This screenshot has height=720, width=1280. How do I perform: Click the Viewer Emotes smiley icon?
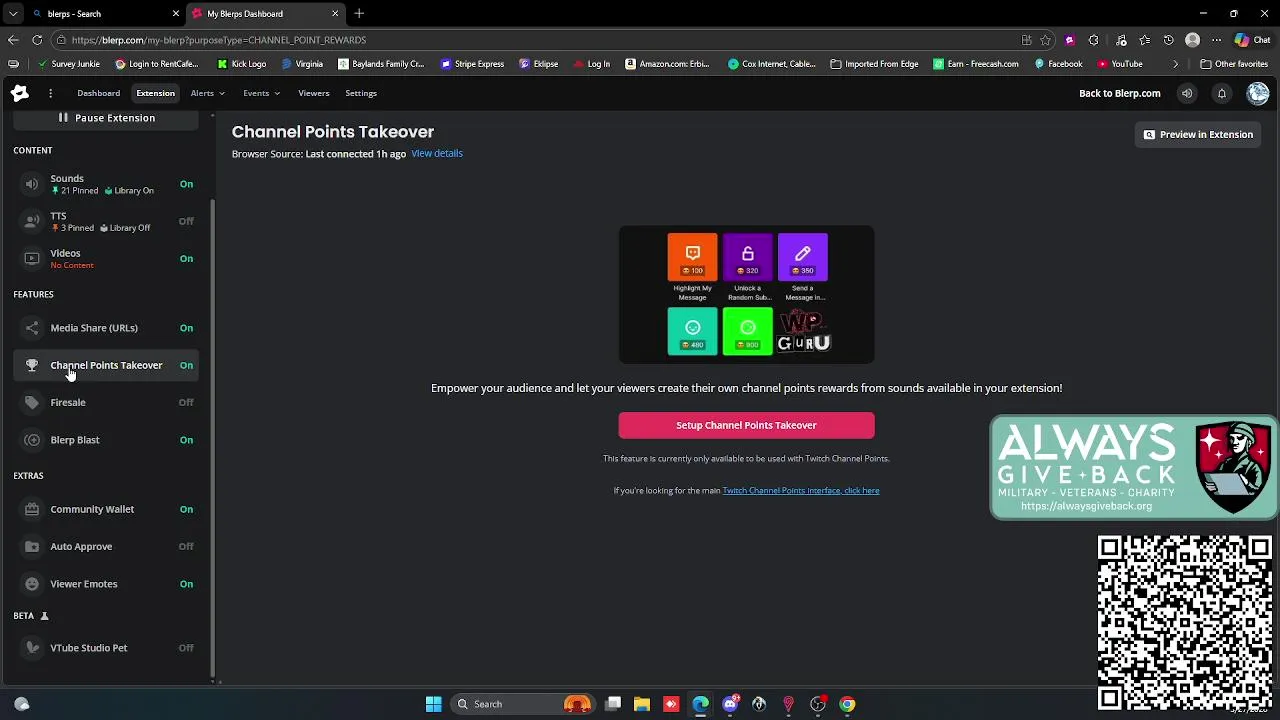(x=32, y=584)
